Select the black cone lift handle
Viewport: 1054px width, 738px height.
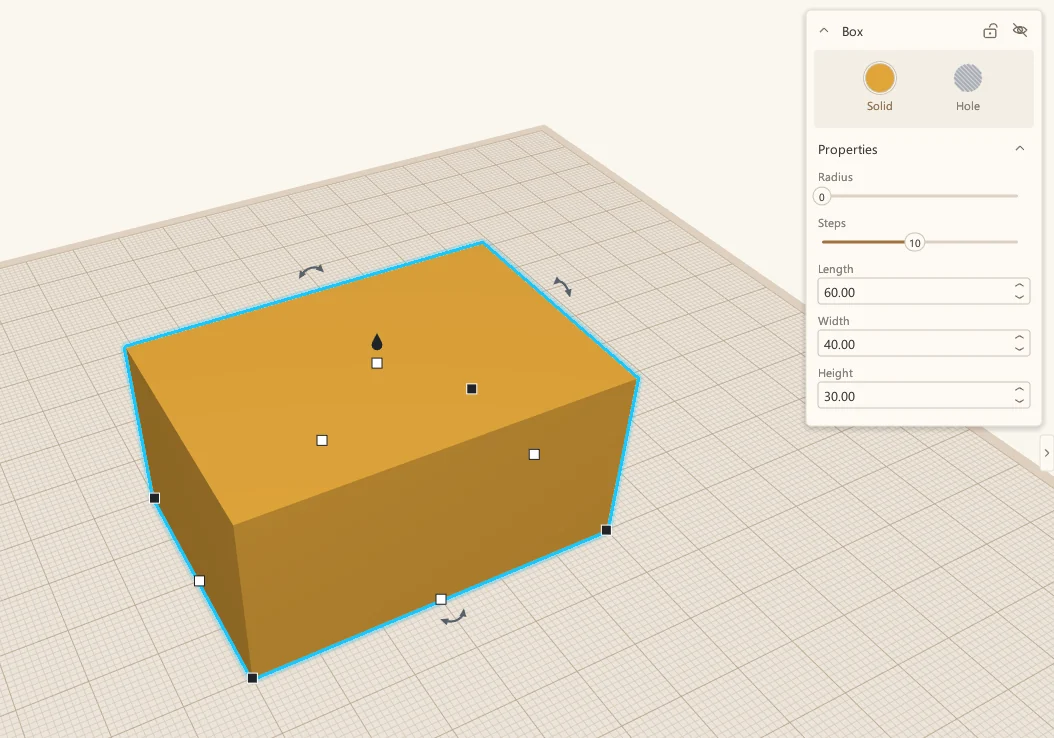[x=376, y=342]
